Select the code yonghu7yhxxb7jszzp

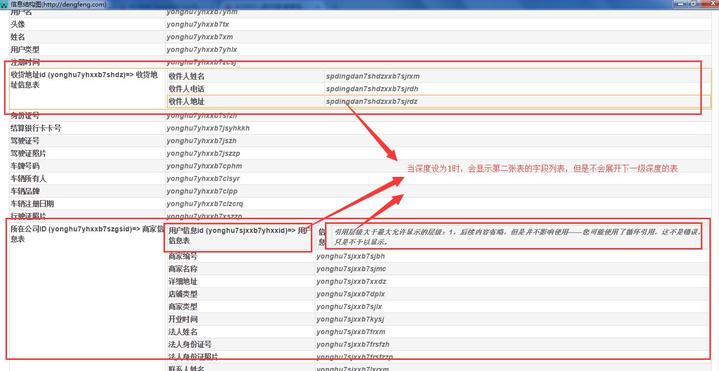click(204, 153)
